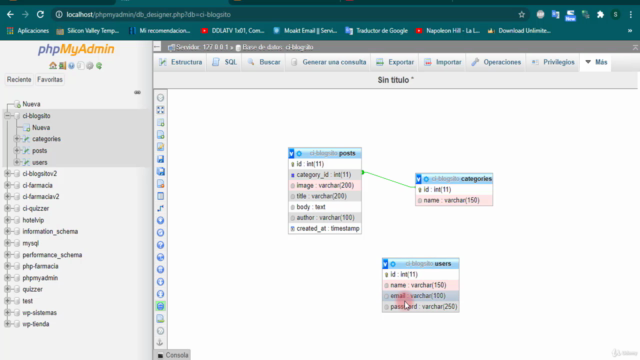
Task: Open the Exportar tab
Action: (x=395, y=62)
